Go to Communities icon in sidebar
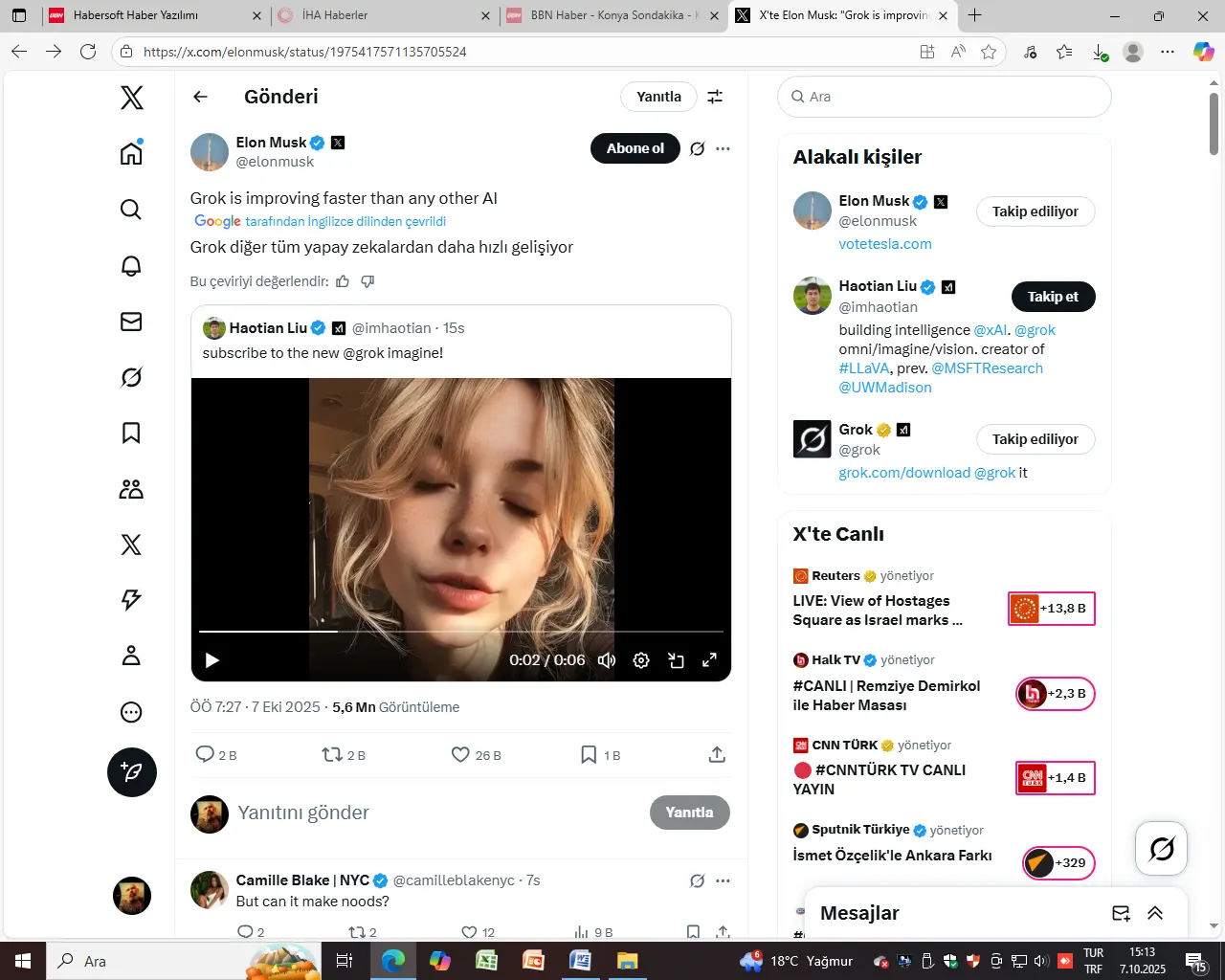Image resolution: width=1225 pixels, height=980 pixels. coord(131,489)
